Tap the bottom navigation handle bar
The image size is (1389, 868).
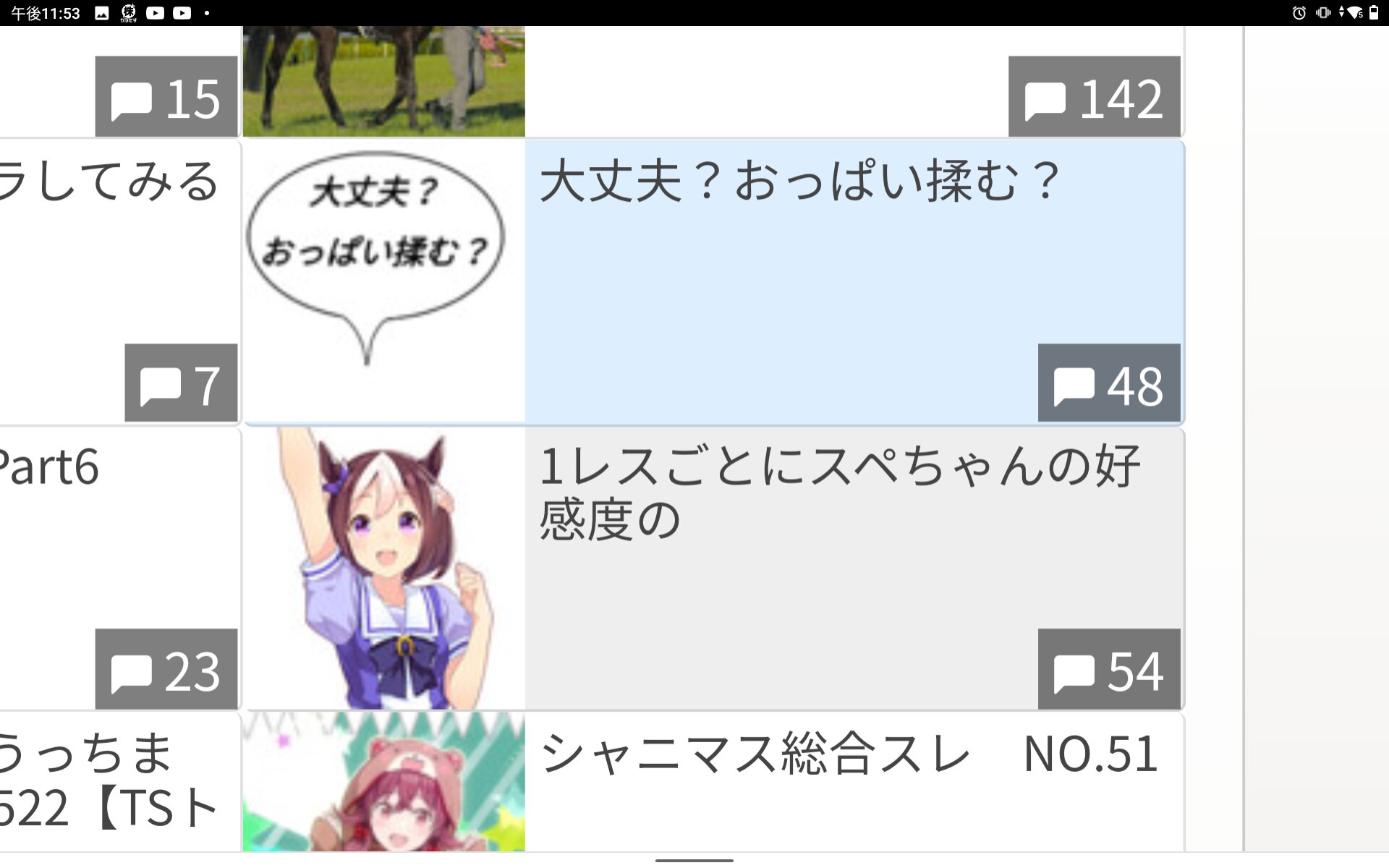click(694, 861)
